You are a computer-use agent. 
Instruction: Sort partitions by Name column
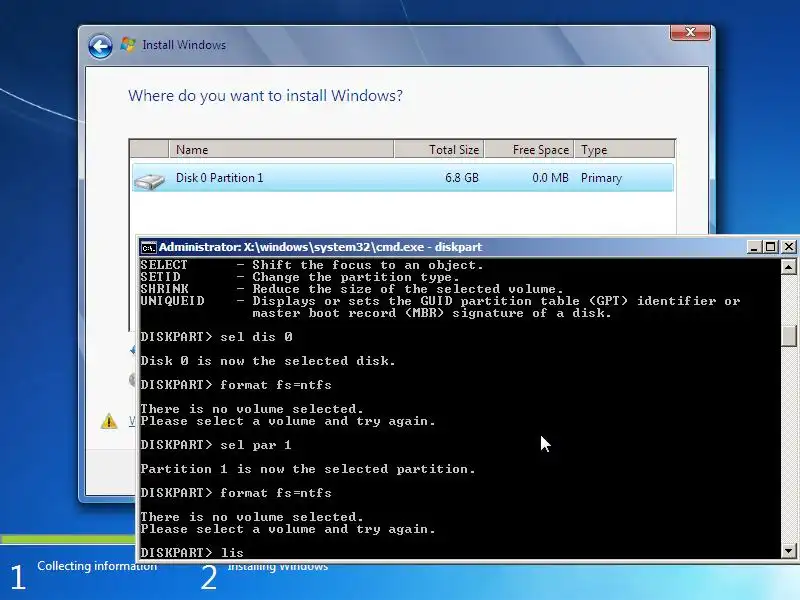pos(281,149)
